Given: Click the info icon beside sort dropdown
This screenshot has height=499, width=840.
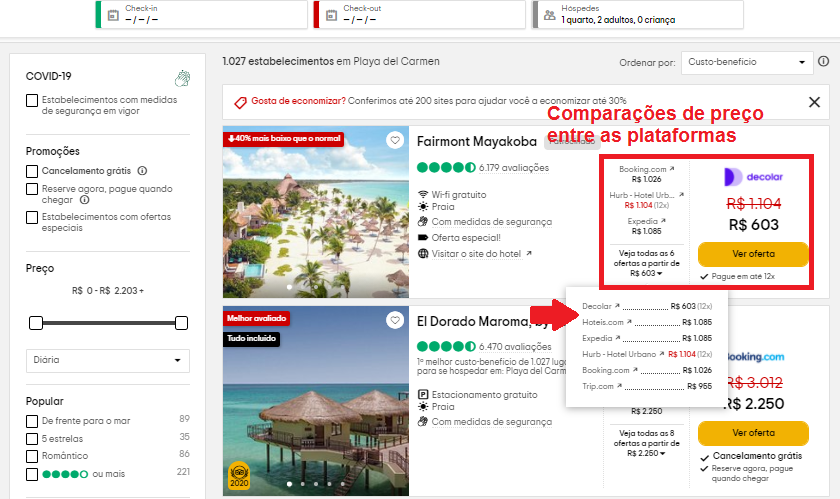Looking at the screenshot, I should [823, 61].
